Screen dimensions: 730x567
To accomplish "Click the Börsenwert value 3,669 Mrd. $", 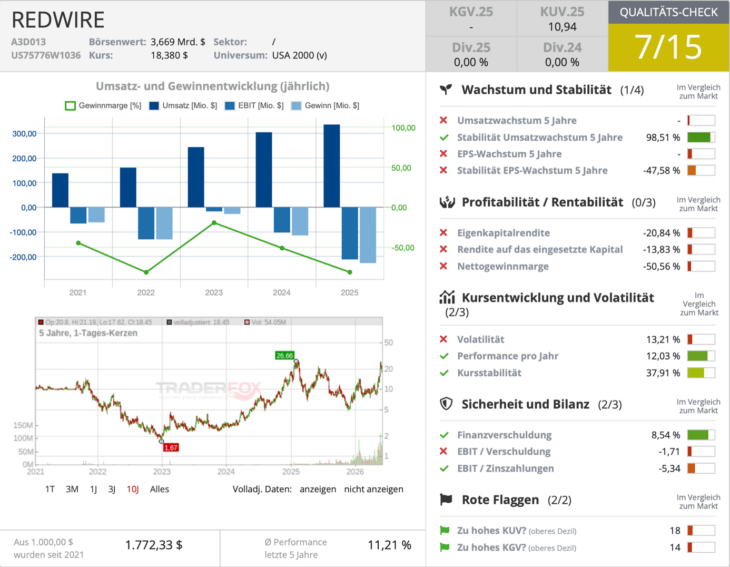I will (178, 41).
